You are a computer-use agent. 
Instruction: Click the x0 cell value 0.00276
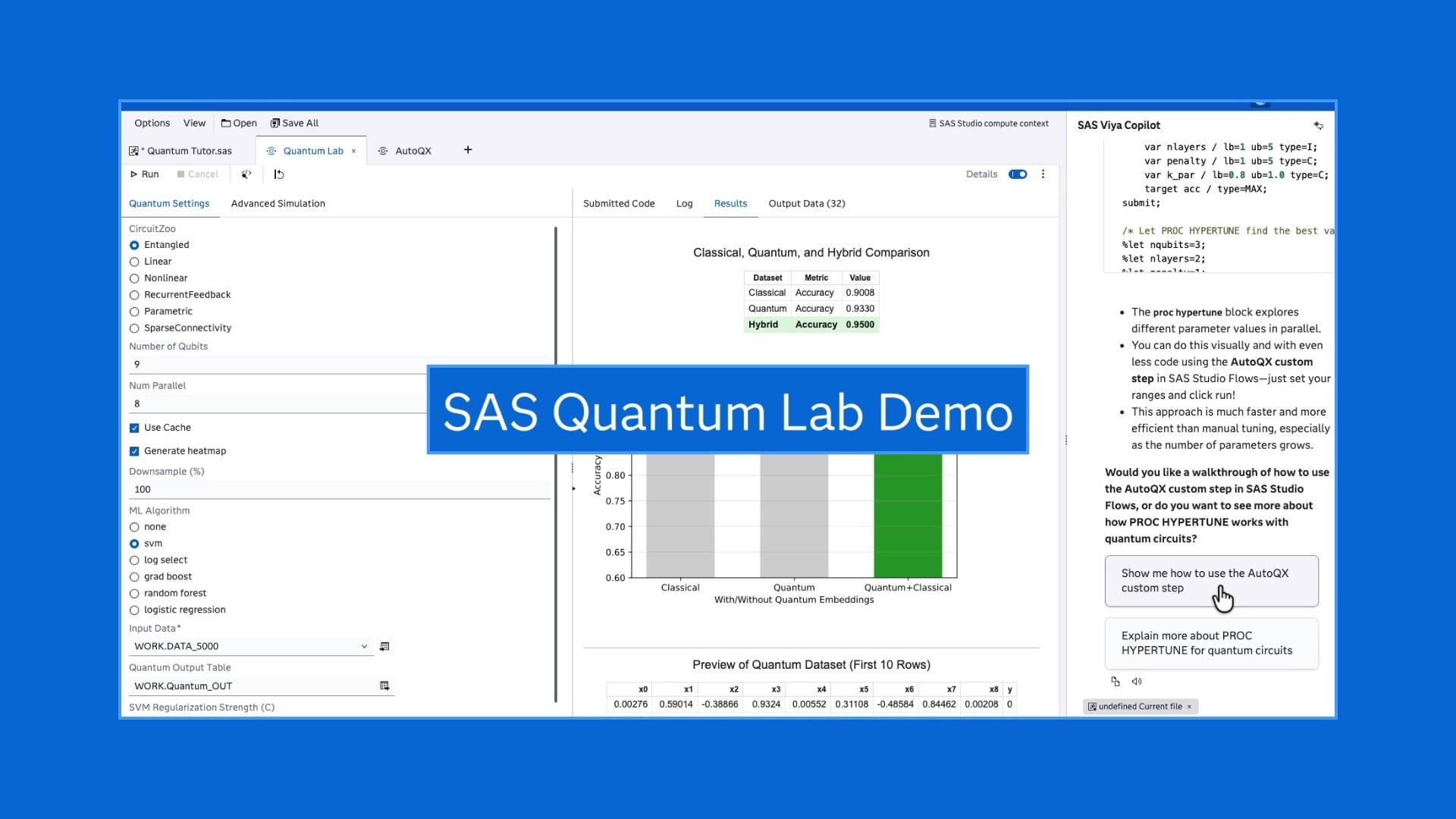(630, 704)
